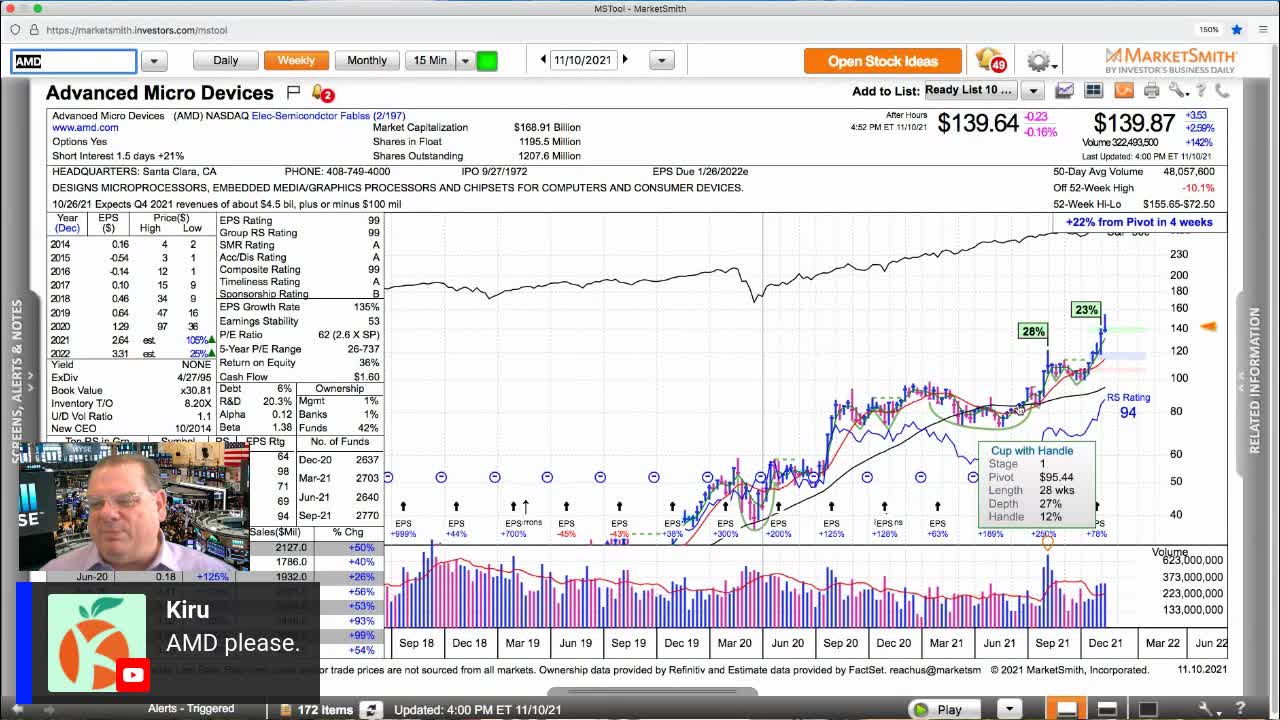
Task: Switch to the Daily chart tab
Action: coord(225,61)
